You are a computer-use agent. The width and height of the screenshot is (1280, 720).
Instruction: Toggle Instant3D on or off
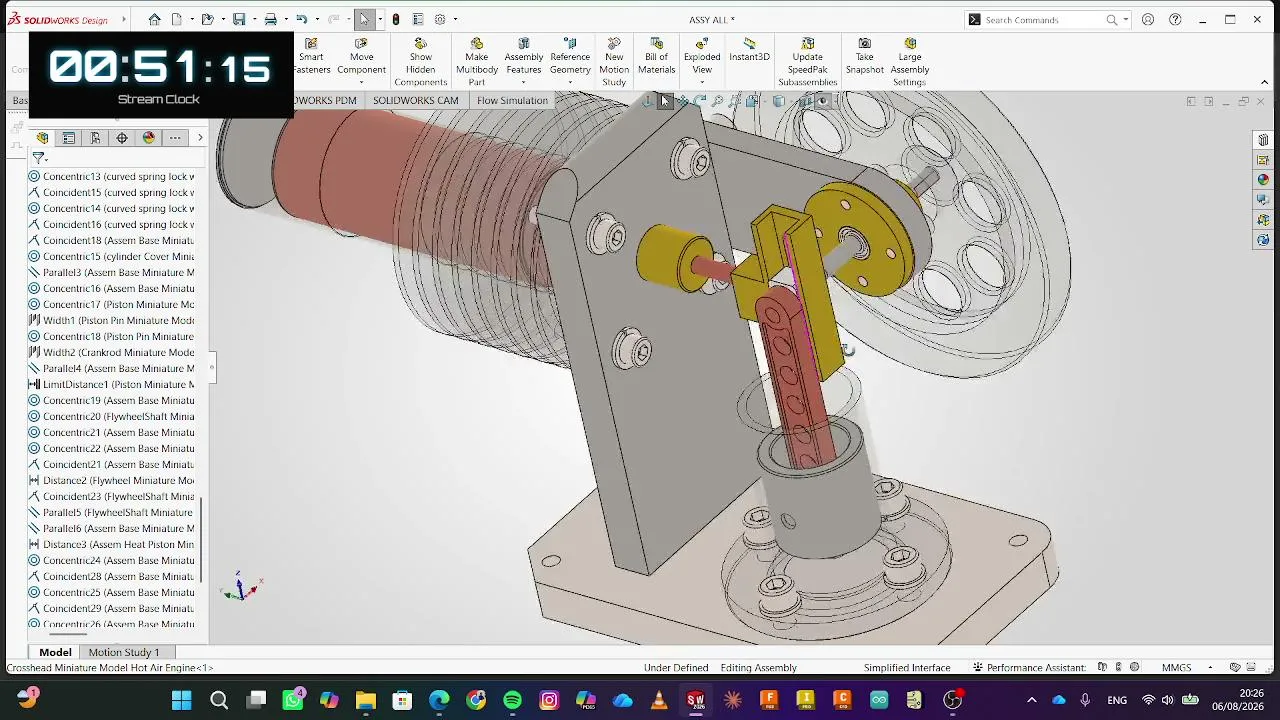click(x=749, y=50)
